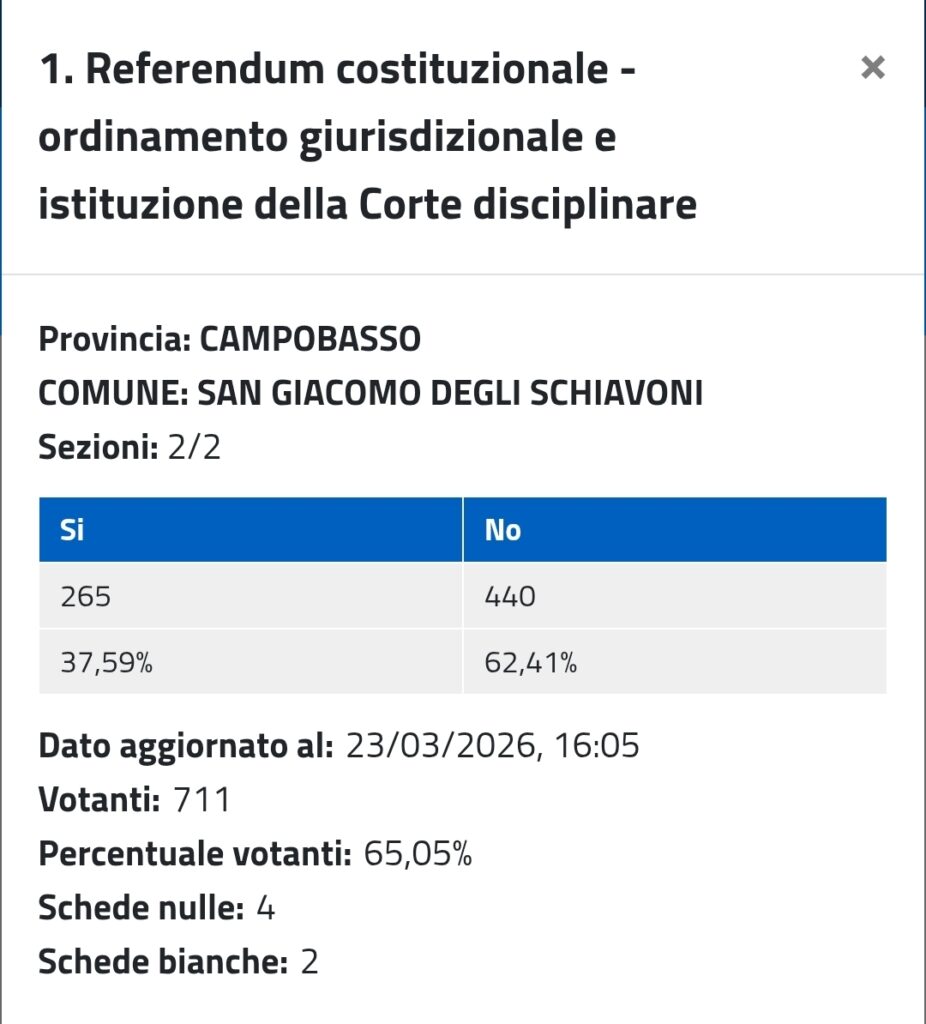The image size is (926, 1024).
Task: Select the 265 Si votes cell
Action: (x=86, y=597)
